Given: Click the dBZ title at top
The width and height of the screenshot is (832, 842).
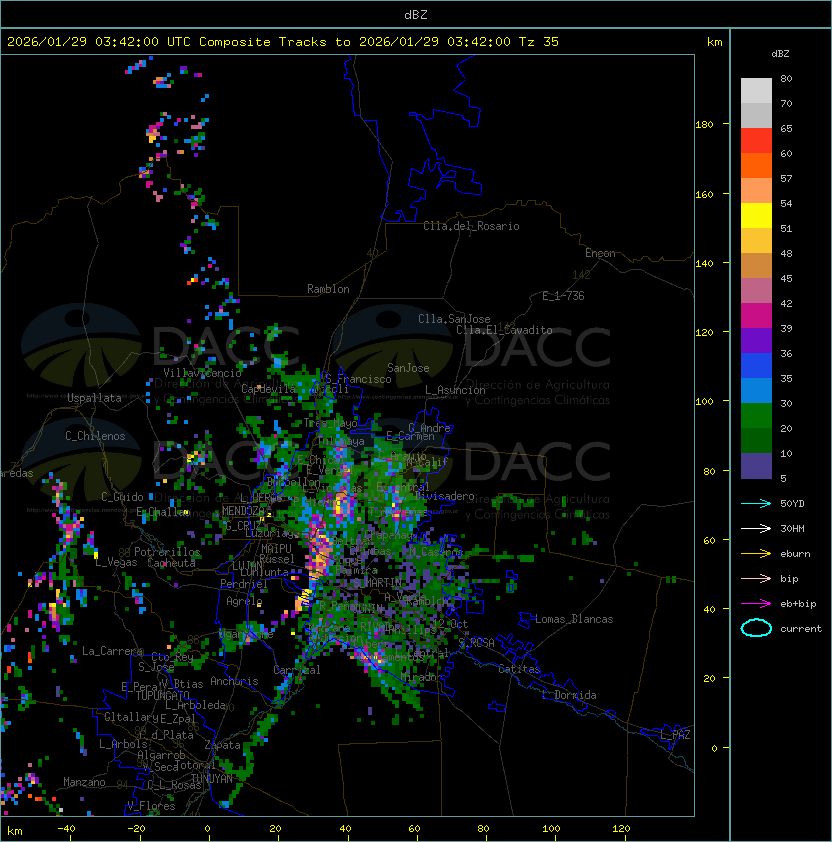Looking at the screenshot, I should point(416,14).
